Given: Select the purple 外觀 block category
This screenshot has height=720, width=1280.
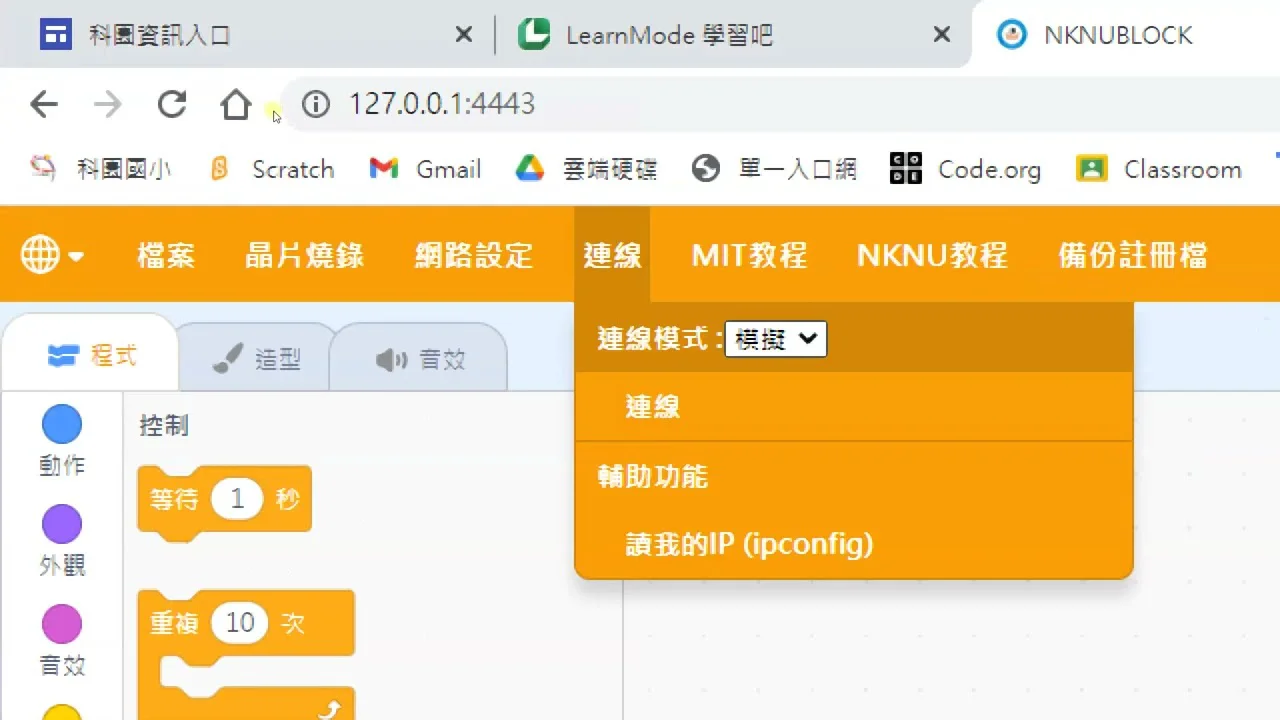Looking at the screenshot, I should click(x=62, y=541).
